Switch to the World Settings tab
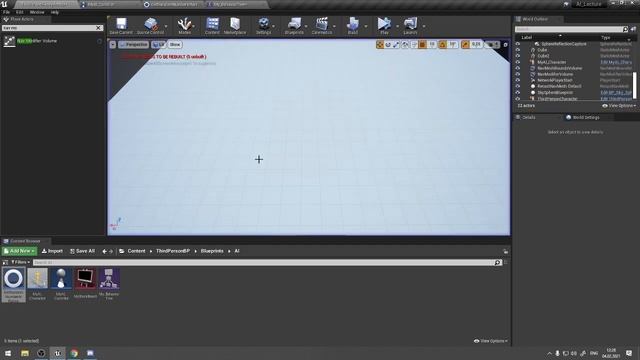 click(x=586, y=118)
